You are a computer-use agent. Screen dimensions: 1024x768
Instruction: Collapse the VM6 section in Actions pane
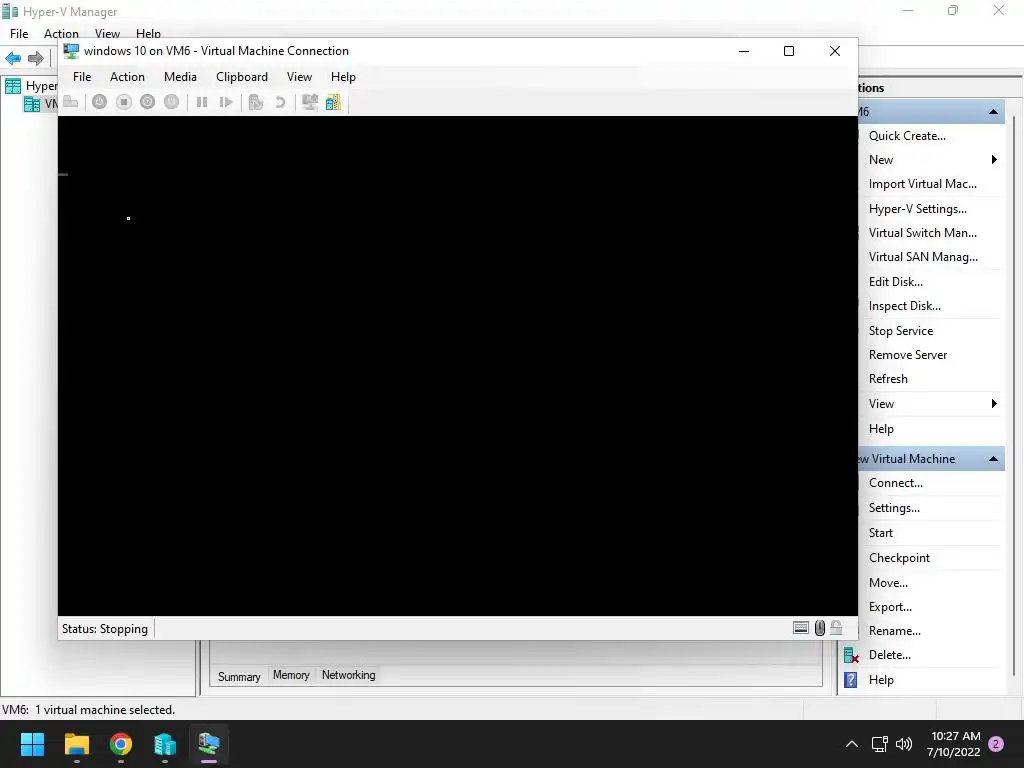(993, 112)
